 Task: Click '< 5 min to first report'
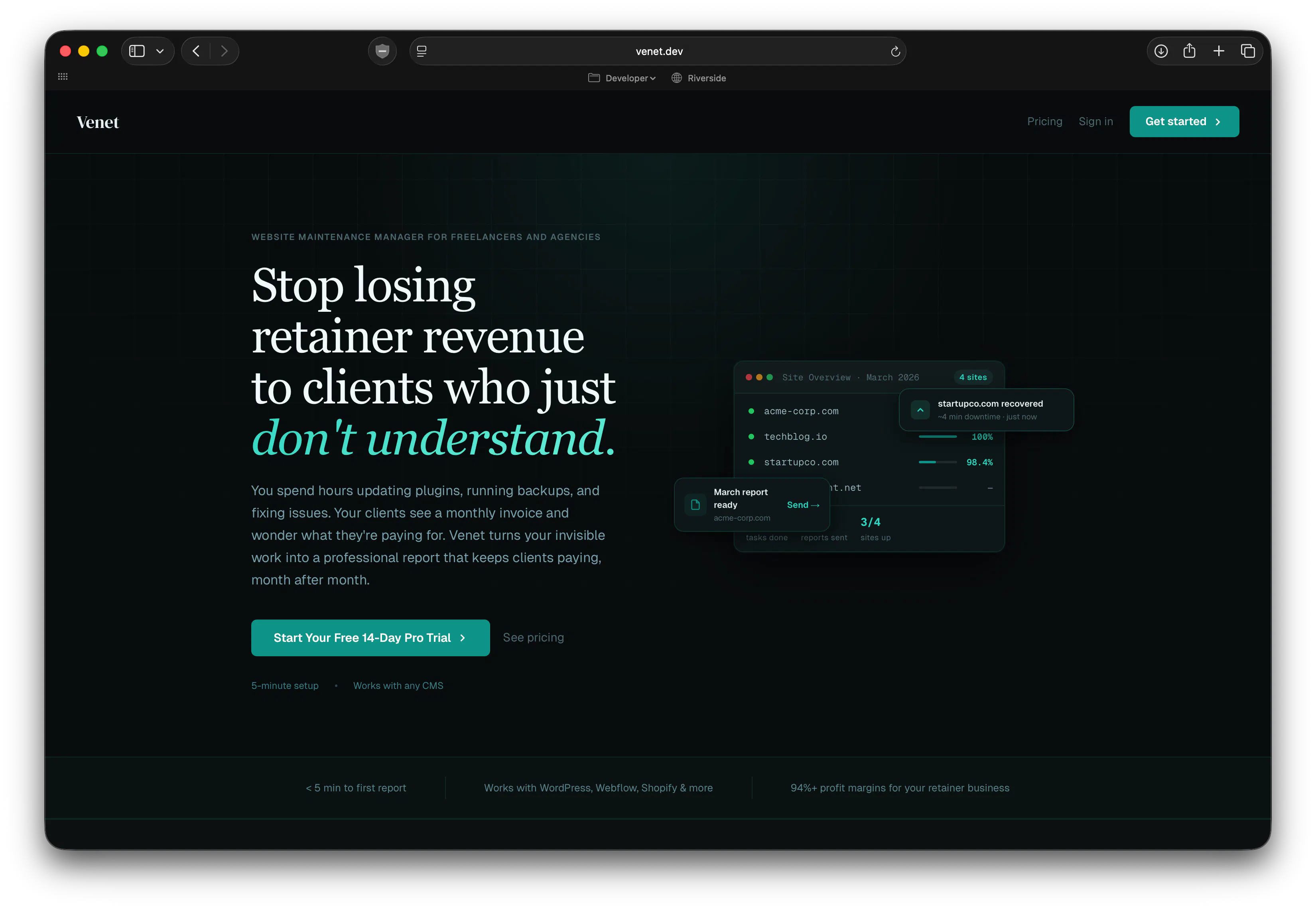point(355,788)
